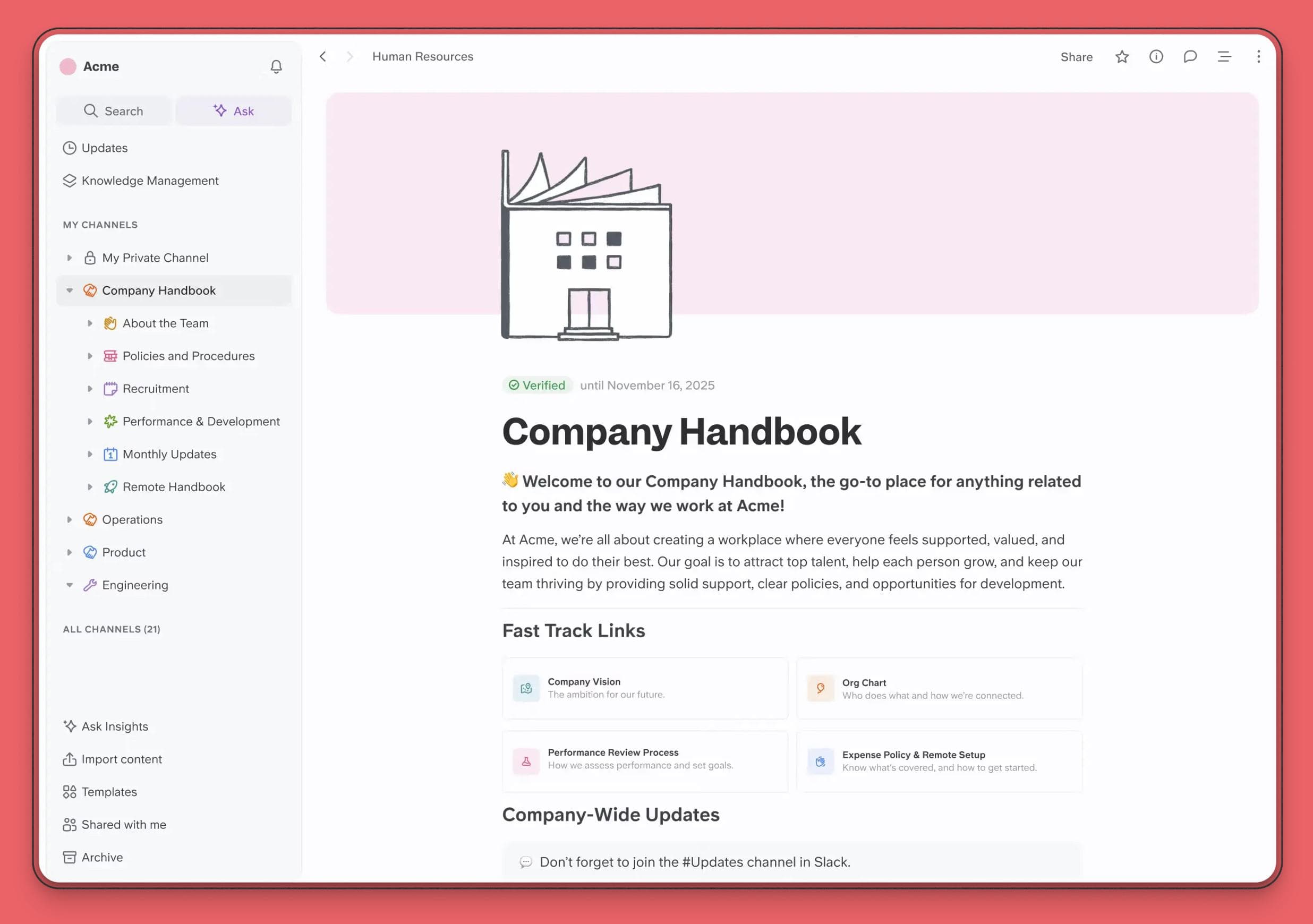Viewport: 1313px width, 924px height.
Task: Go back with the left arrow
Action: pos(323,57)
